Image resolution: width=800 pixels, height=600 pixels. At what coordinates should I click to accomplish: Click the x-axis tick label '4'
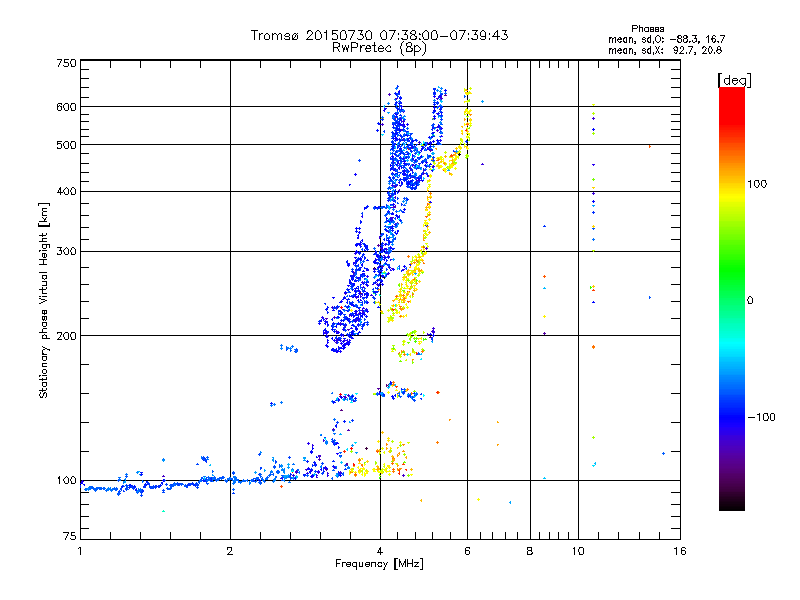coord(380,551)
